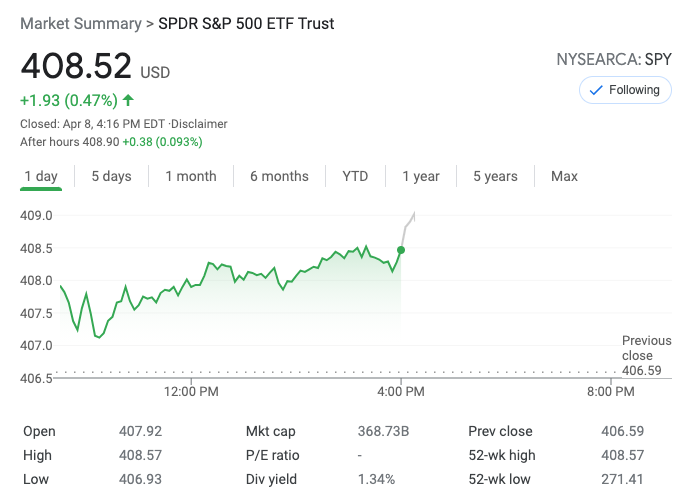Click the large 408.52 price value

[x=76, y=66]
